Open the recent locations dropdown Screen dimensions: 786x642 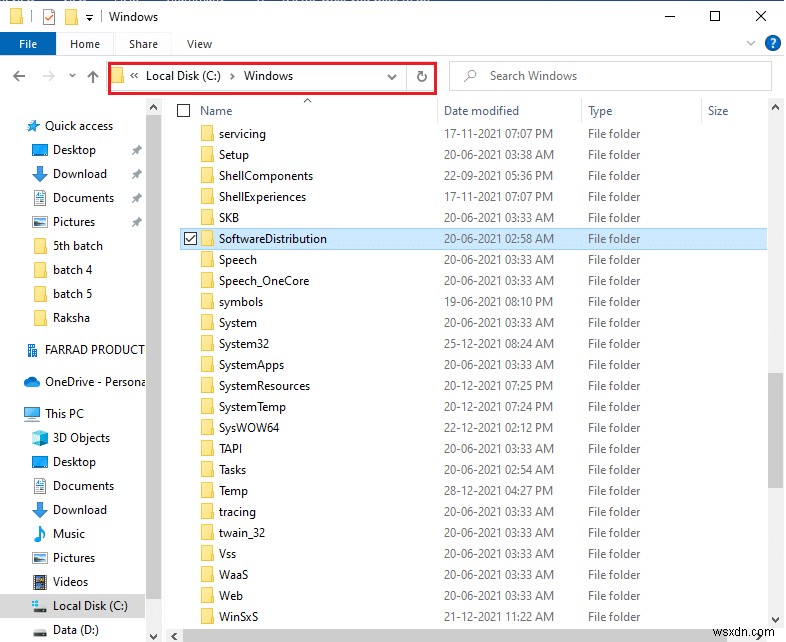pyautogui.click(x=72, y=76)
